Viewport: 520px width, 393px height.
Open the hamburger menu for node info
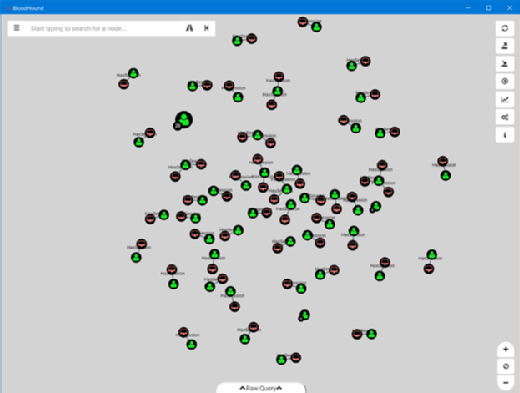click(x=16, y=28)
